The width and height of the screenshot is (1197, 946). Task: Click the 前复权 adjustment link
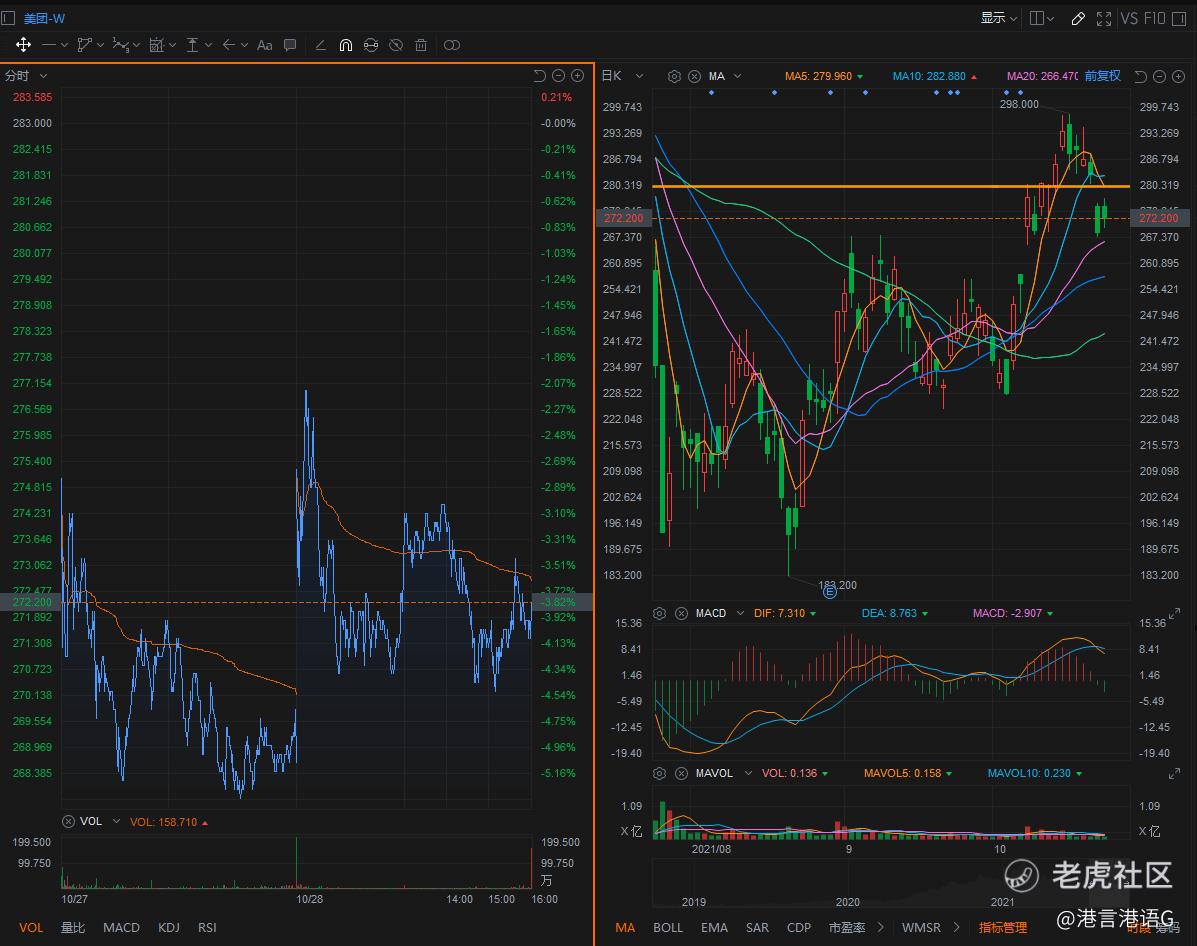click(1102, 76)
